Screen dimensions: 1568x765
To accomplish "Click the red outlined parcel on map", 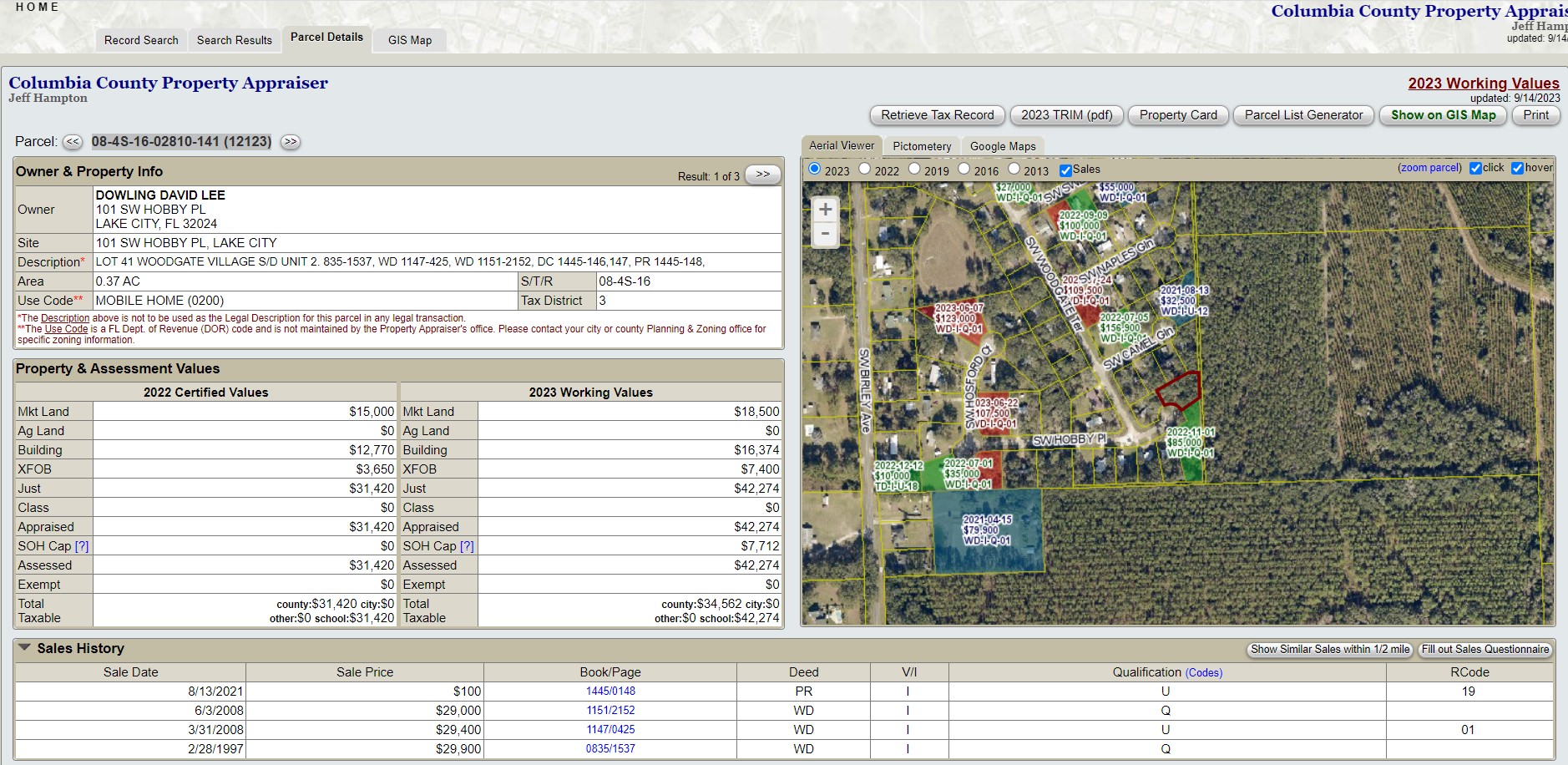I will (1178, 390).
